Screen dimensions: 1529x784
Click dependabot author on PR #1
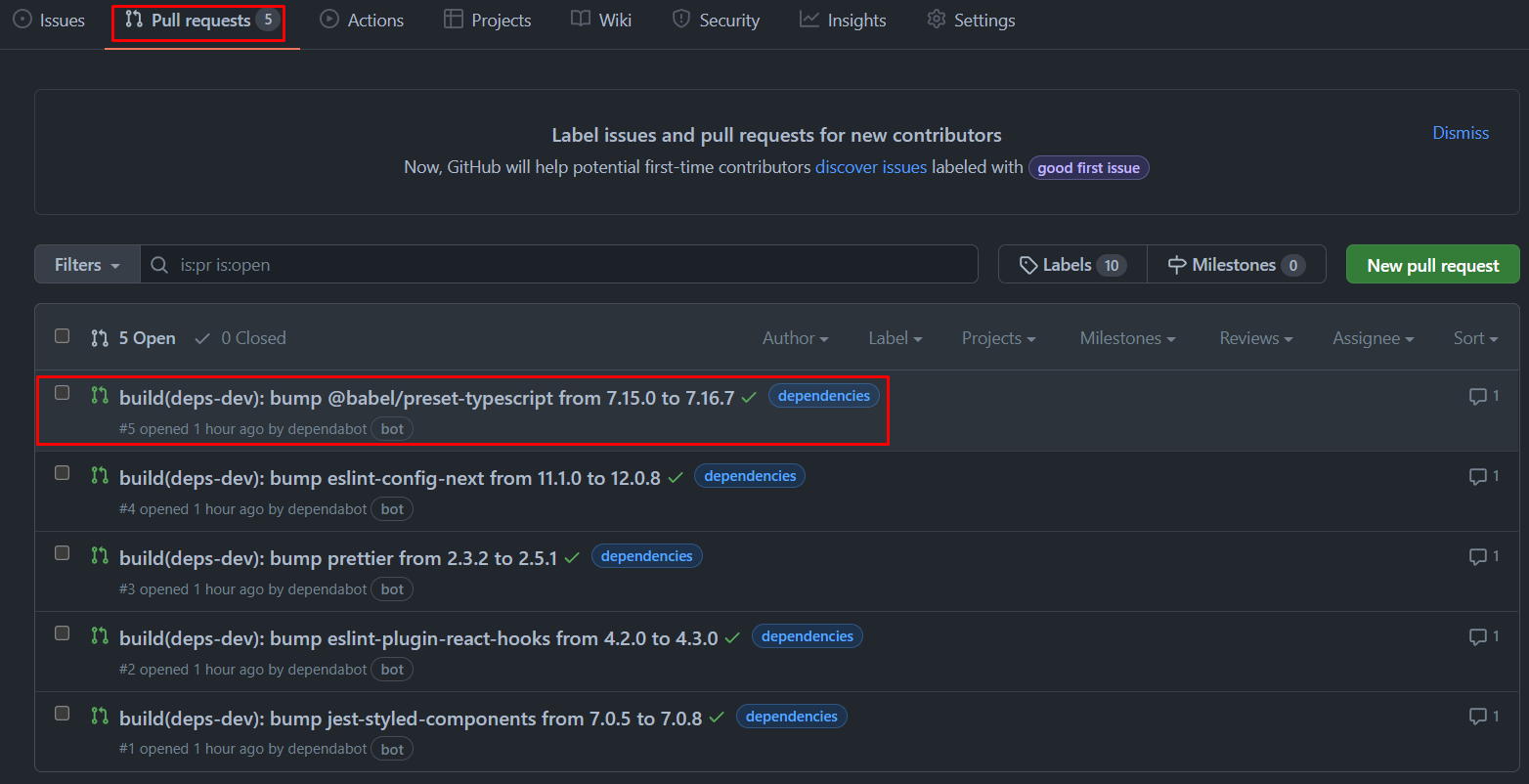[328, 749]
